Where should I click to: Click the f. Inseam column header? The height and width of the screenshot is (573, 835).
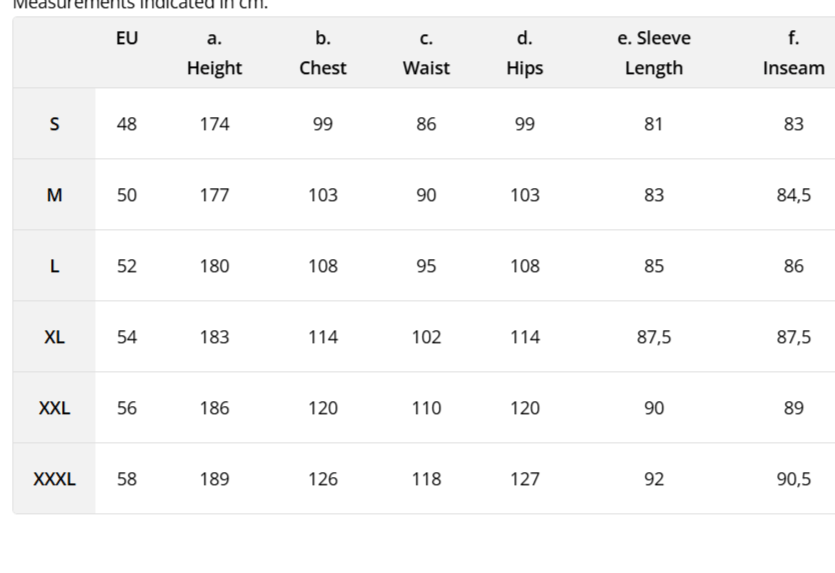793,53
